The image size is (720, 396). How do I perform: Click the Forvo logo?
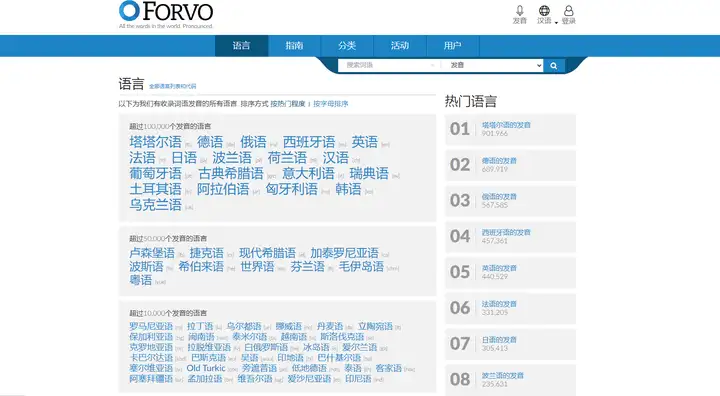166,15
